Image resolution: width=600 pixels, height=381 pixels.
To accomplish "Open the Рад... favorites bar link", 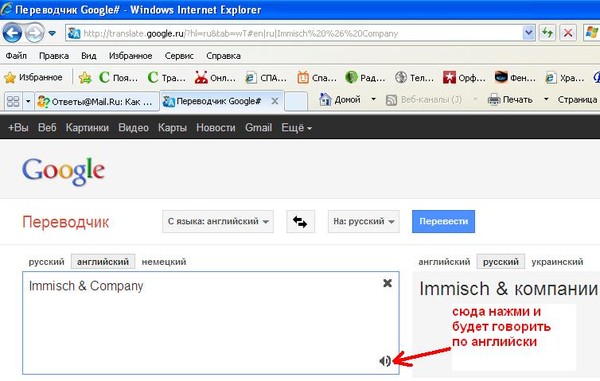I will click(365, 78).
